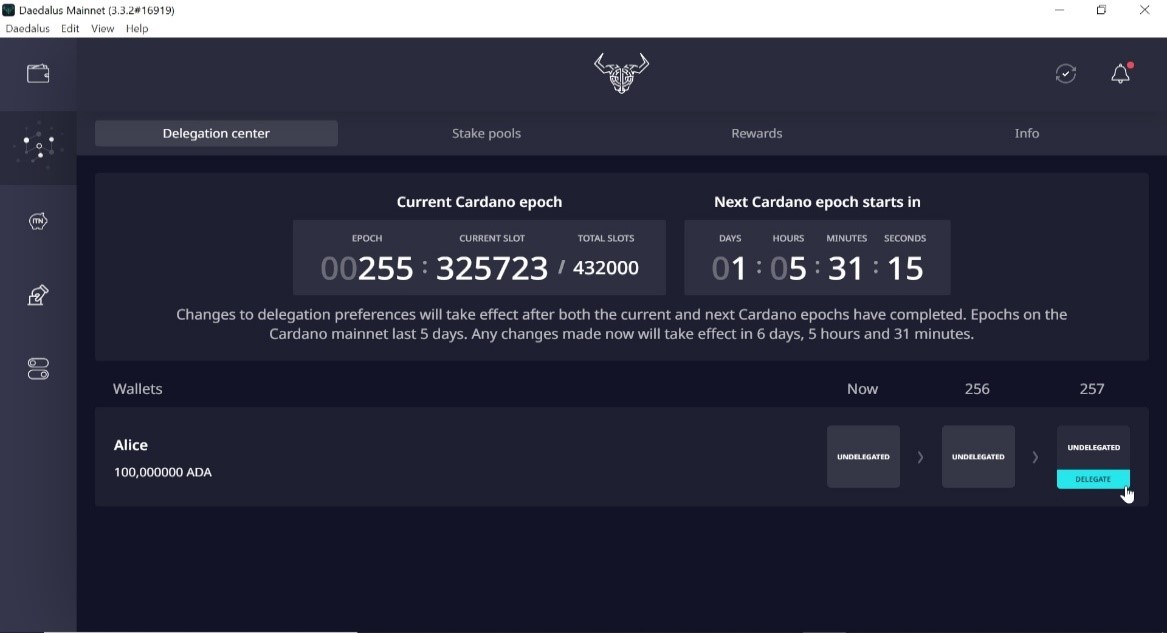Image resolution: width=1167 pixels, height=633 pixels.
Task: Click the Delegate button for Alice
Action: 1093,479
